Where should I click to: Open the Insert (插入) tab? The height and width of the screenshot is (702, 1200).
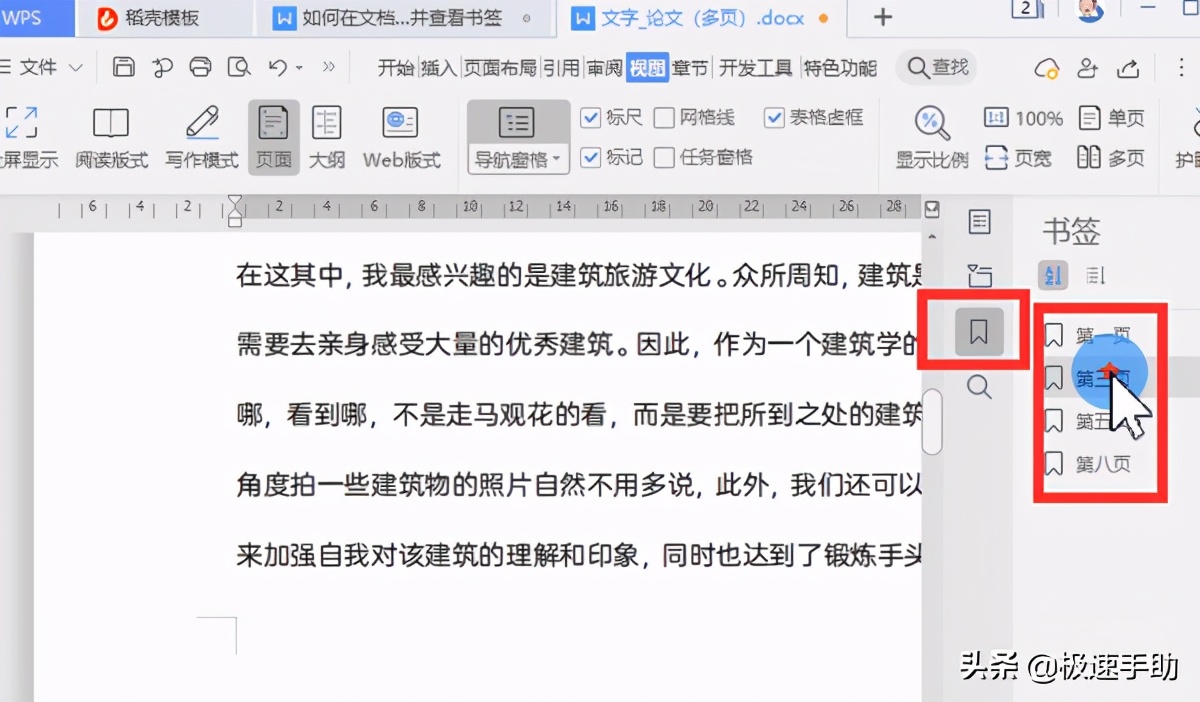[439, 68]
